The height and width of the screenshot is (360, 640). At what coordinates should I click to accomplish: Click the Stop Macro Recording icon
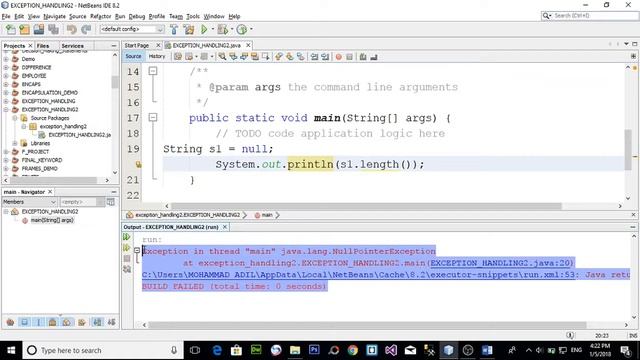pos(349,57)
